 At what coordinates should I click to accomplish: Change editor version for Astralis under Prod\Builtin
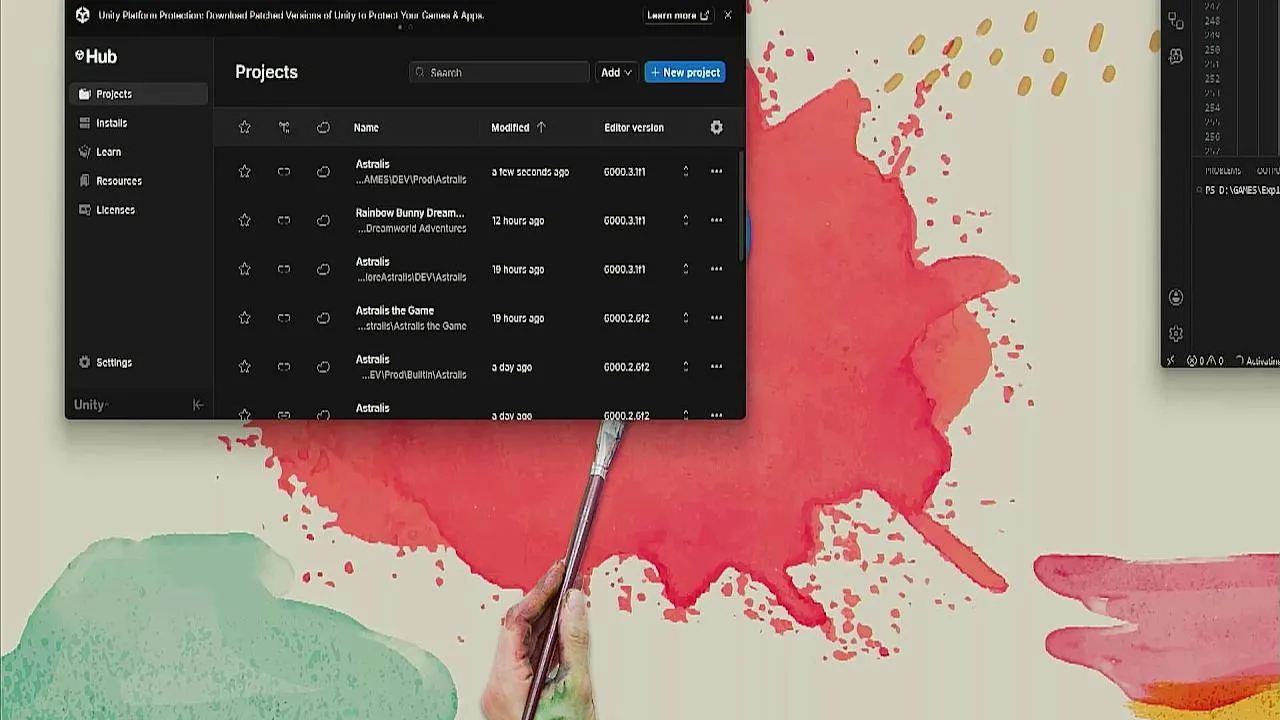pos(685,367)
